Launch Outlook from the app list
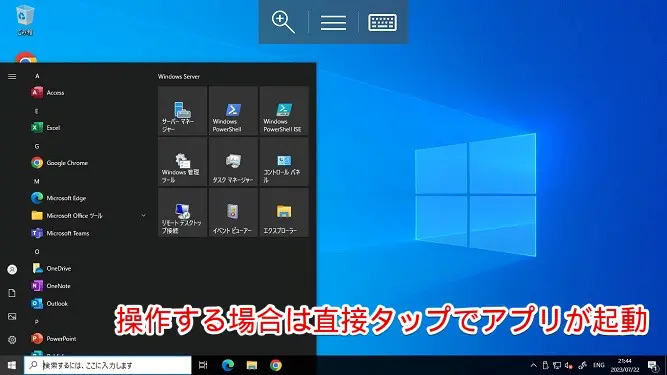Screen dimensions: 667x375 click(x=89, y=304)
